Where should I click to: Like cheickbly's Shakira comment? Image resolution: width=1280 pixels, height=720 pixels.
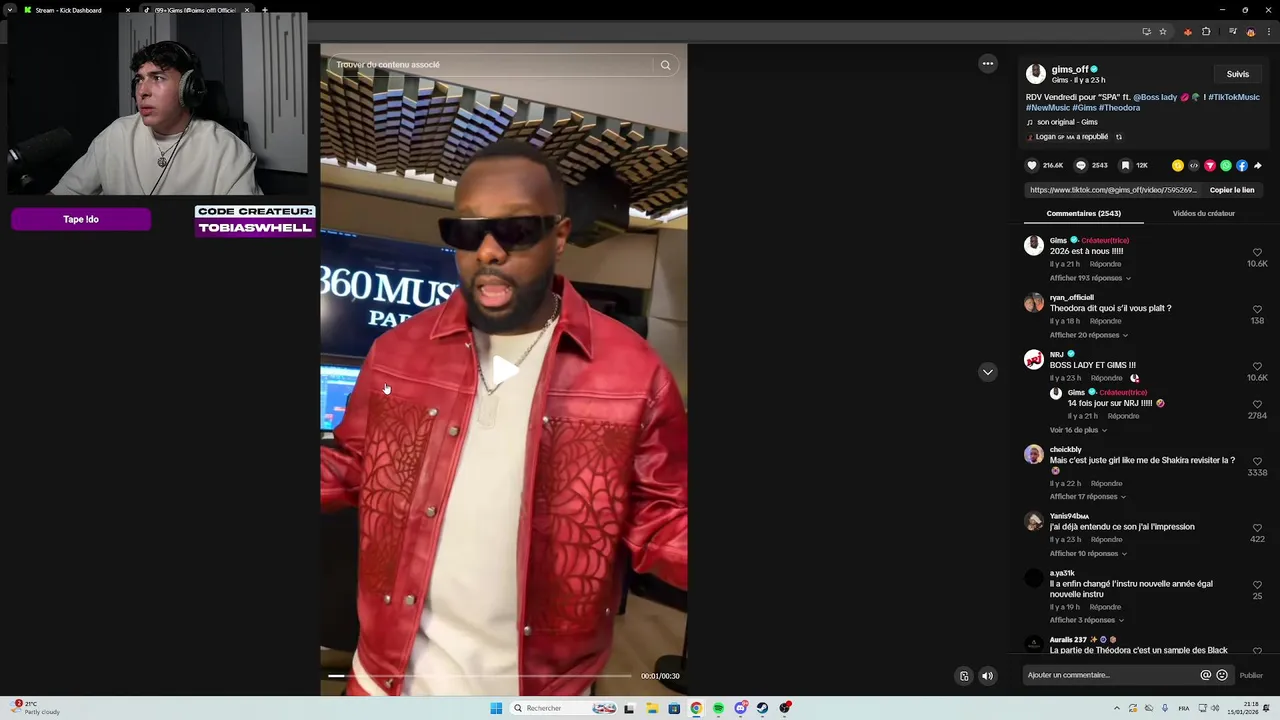click(1257, 462)
